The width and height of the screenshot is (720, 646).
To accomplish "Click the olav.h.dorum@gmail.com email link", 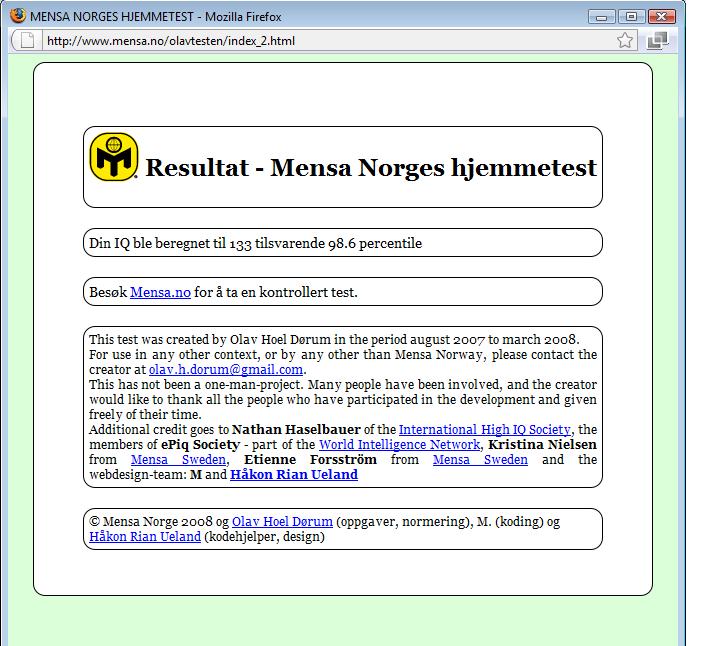I will point(226,370).
